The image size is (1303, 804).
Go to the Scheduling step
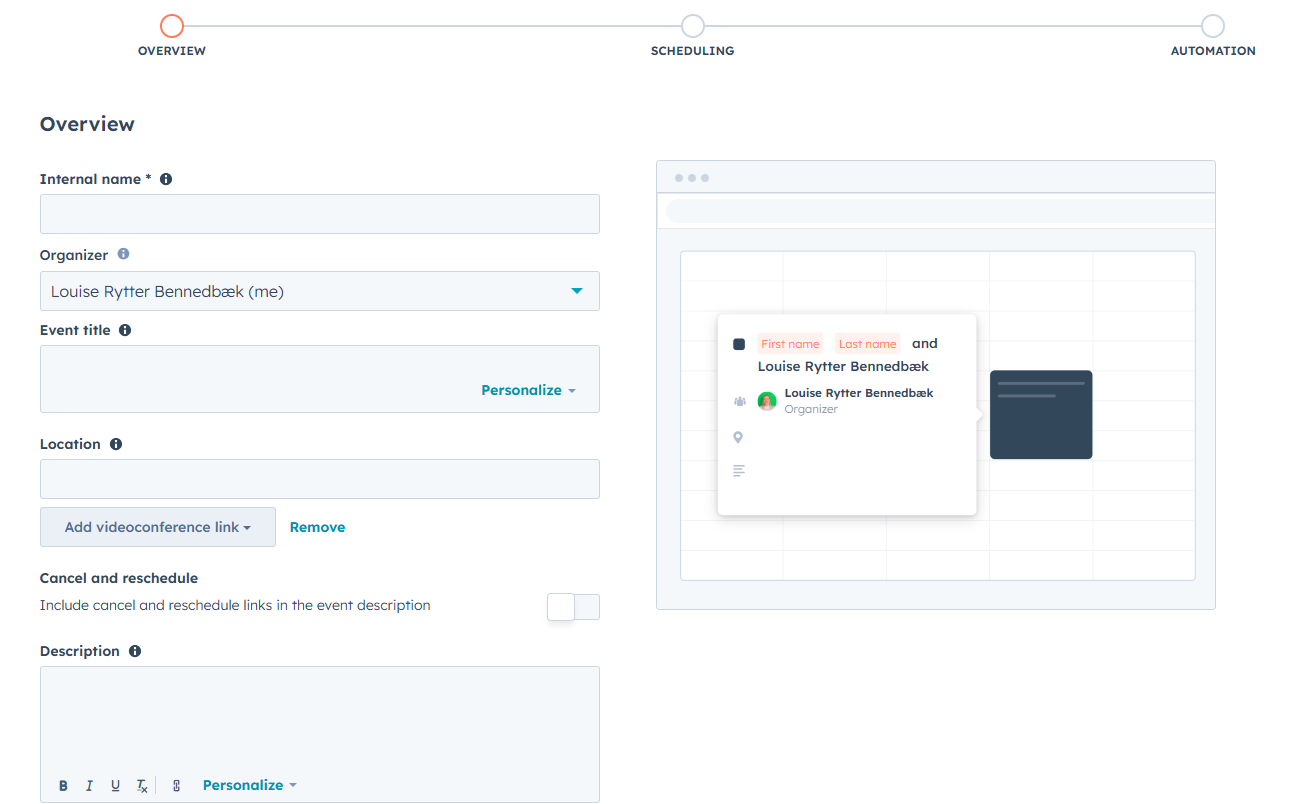click(692, 27)
